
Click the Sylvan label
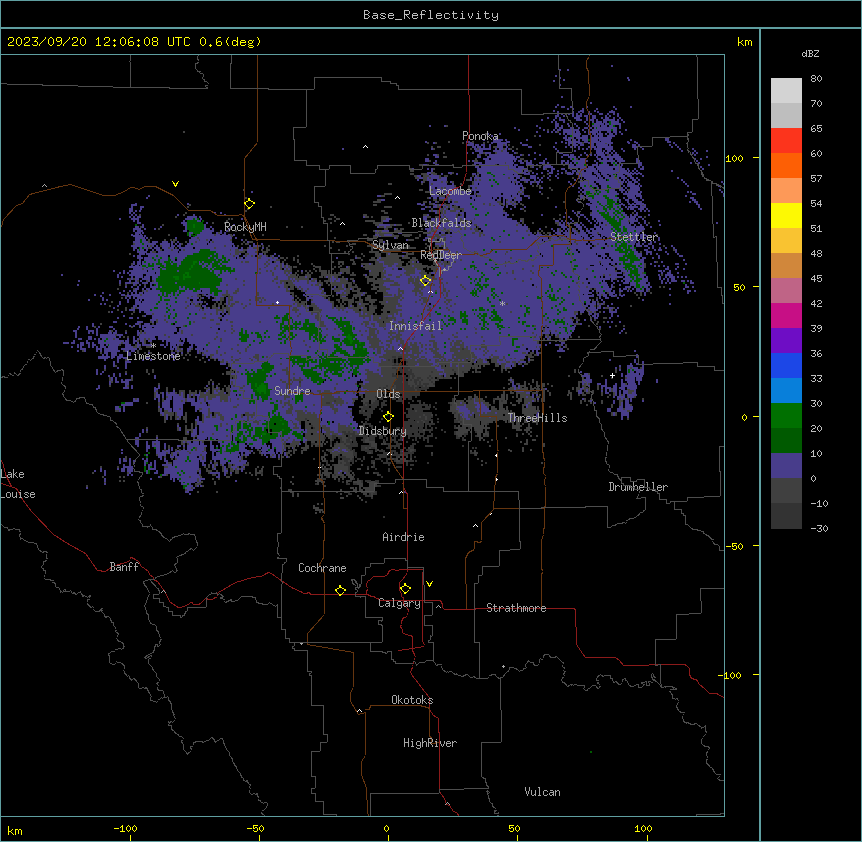click(x=390, y=245)
